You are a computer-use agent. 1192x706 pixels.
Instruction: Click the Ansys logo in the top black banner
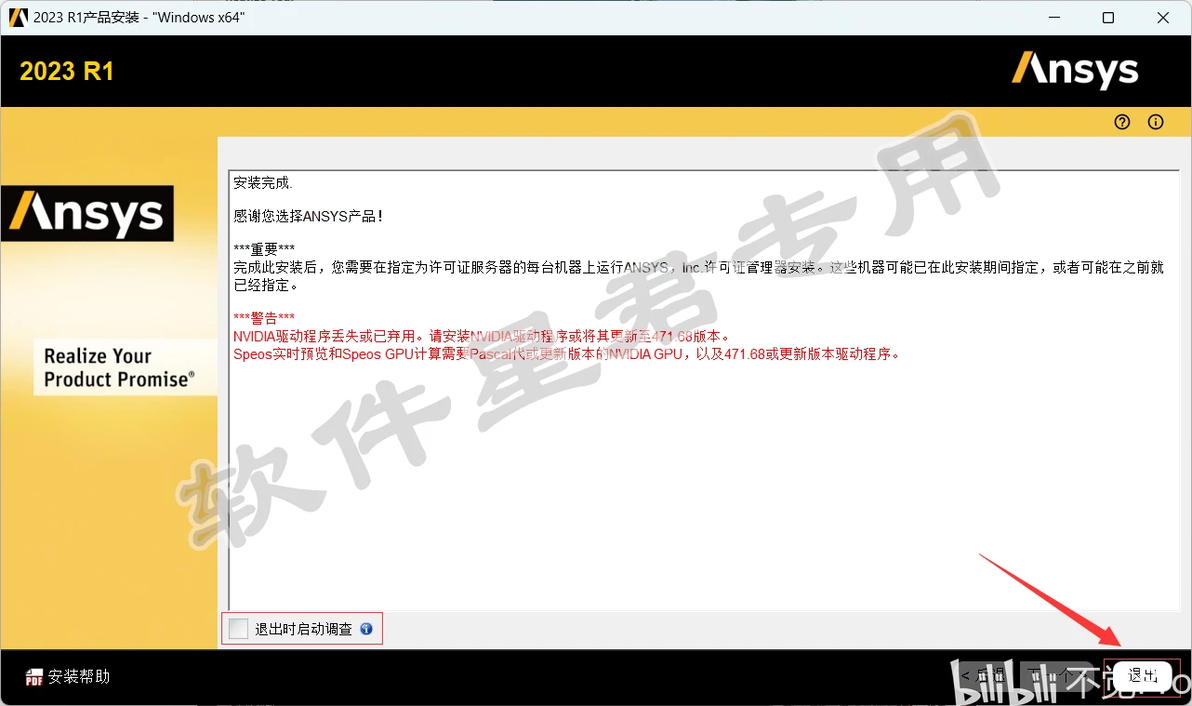click(1075, 70)
